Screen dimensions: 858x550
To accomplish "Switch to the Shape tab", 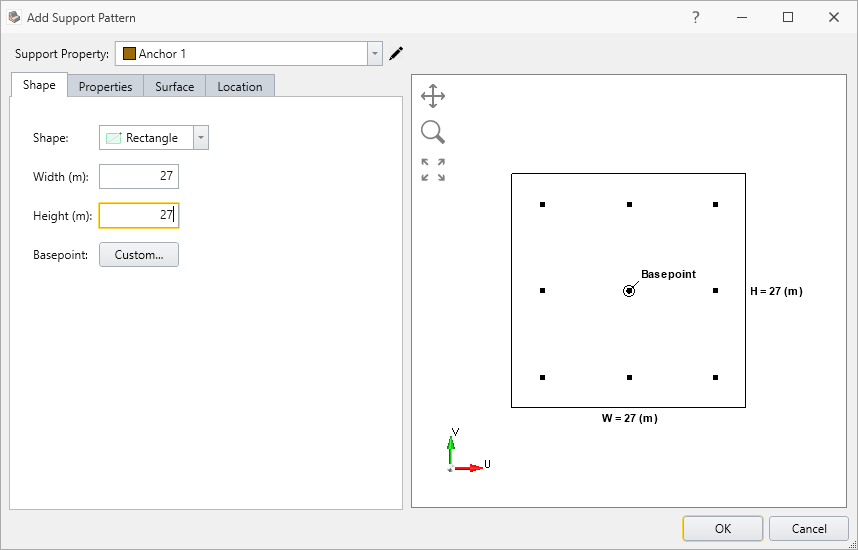I will (x=39, y=85).
